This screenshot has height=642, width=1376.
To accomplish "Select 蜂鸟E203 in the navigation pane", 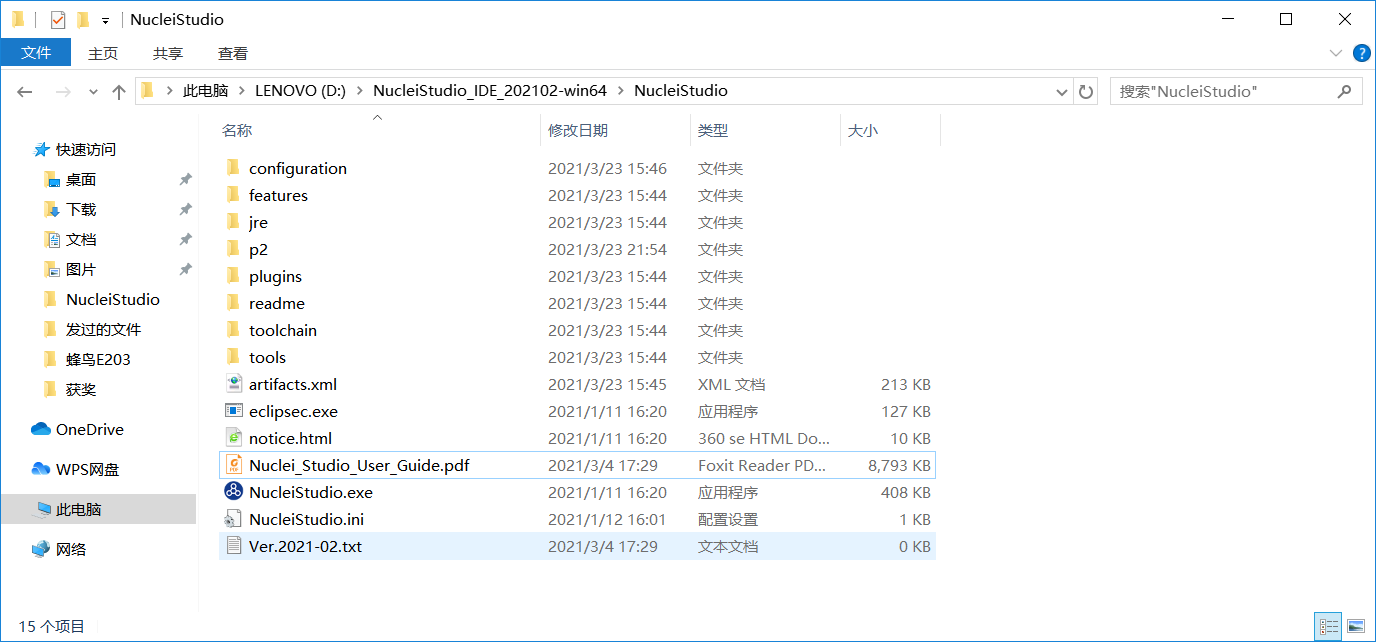I will tap(98, 359).
